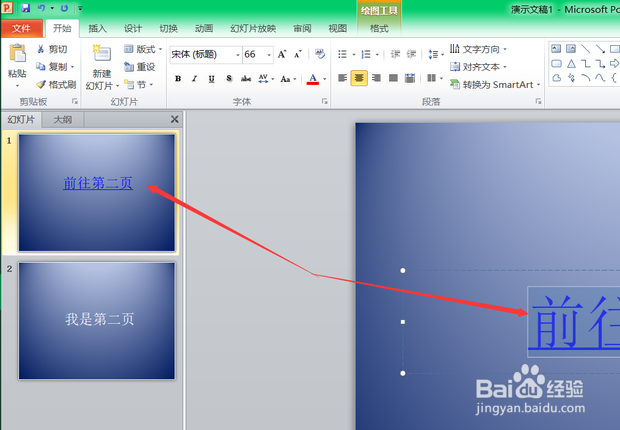Toggle bold formatting

(x=178, y=78)
